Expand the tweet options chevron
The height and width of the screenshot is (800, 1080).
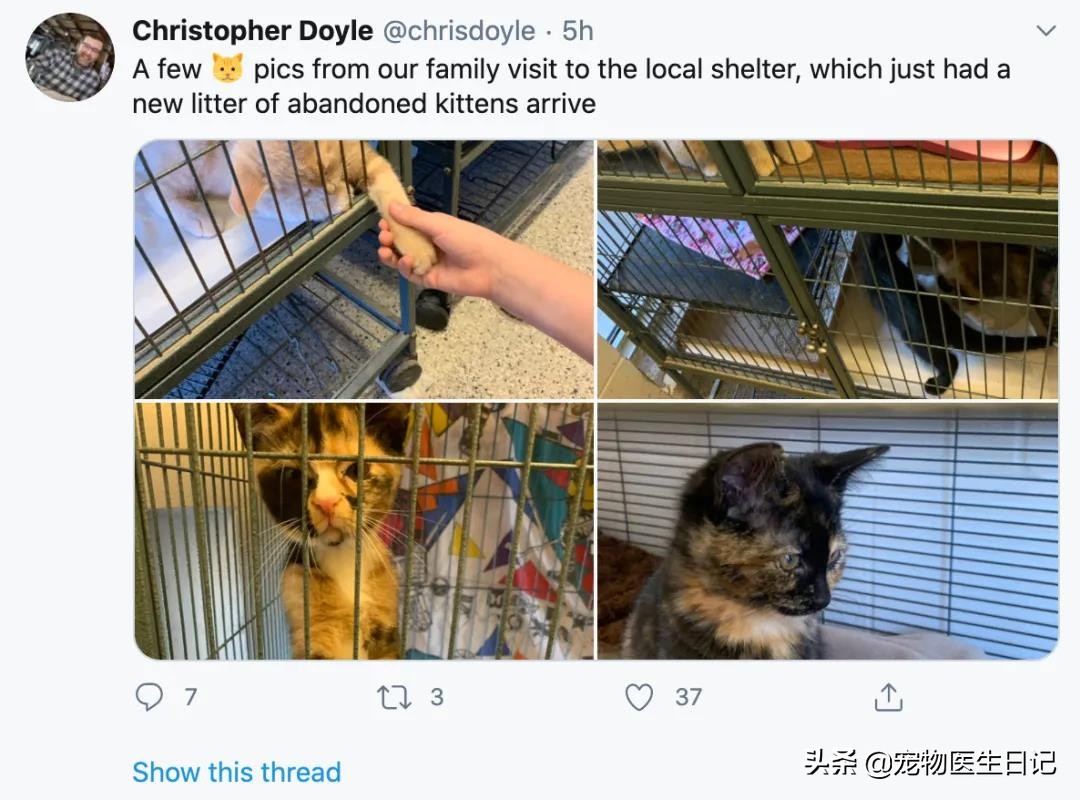(x=1046, y=30)
